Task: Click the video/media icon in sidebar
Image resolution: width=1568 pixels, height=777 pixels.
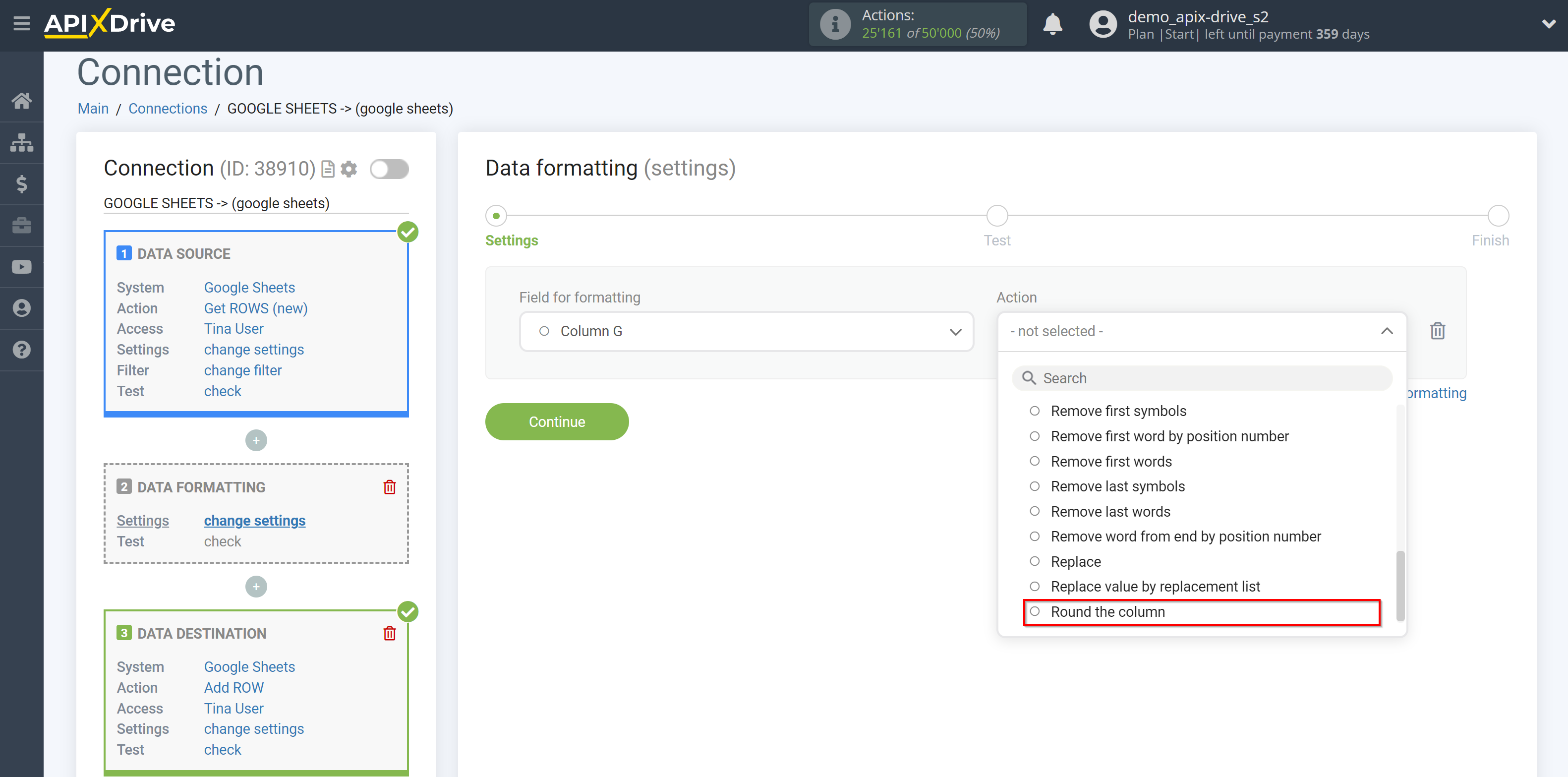Action: tap(21, 267)
